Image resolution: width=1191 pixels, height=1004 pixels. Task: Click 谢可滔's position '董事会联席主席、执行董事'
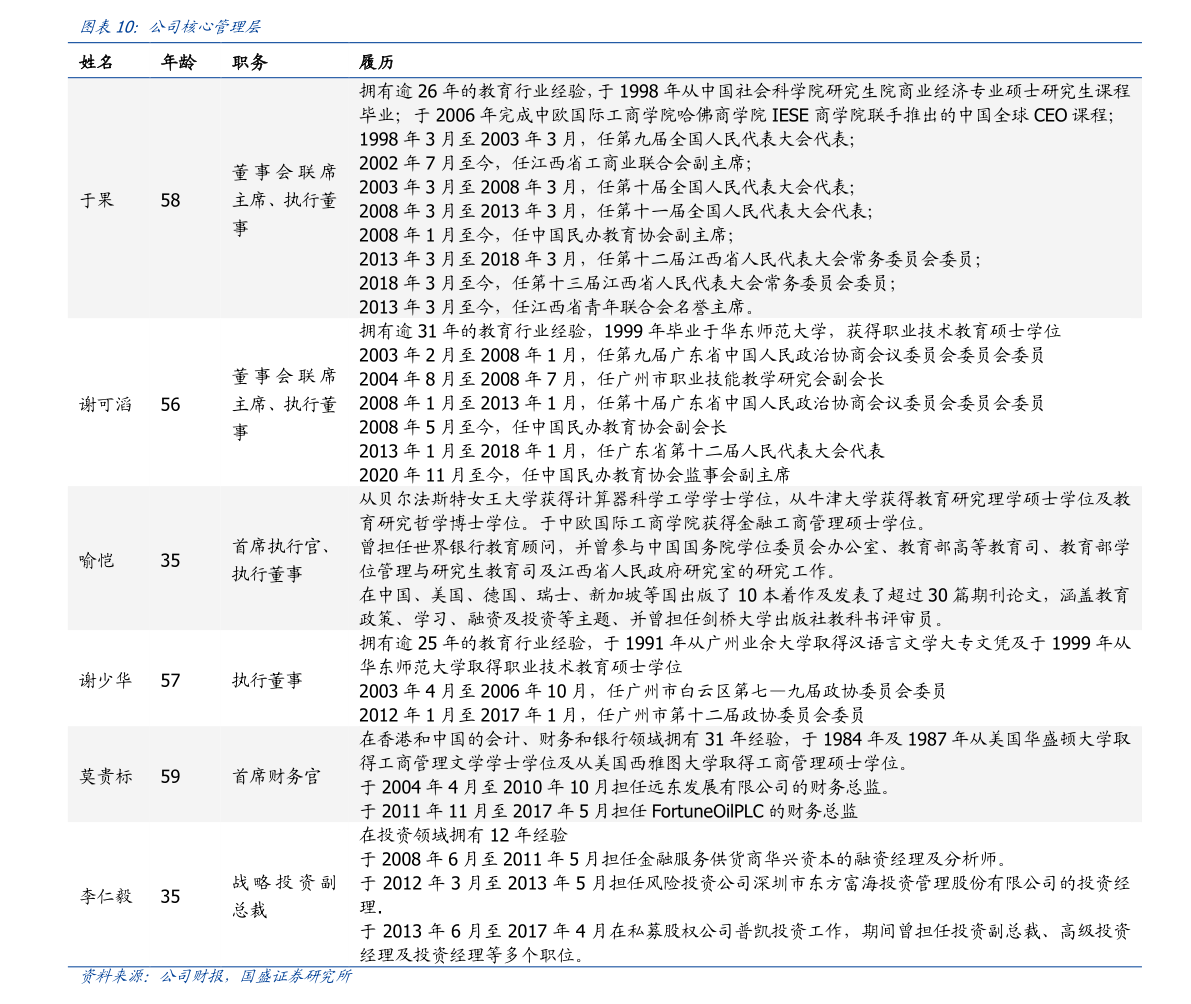(284, 404)
